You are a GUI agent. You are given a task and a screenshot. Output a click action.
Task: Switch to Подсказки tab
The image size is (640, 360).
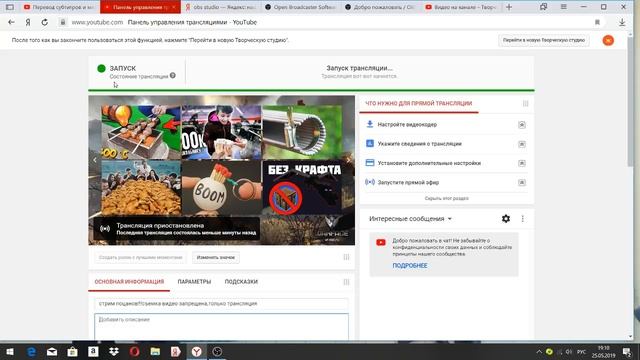pos(241,282)
